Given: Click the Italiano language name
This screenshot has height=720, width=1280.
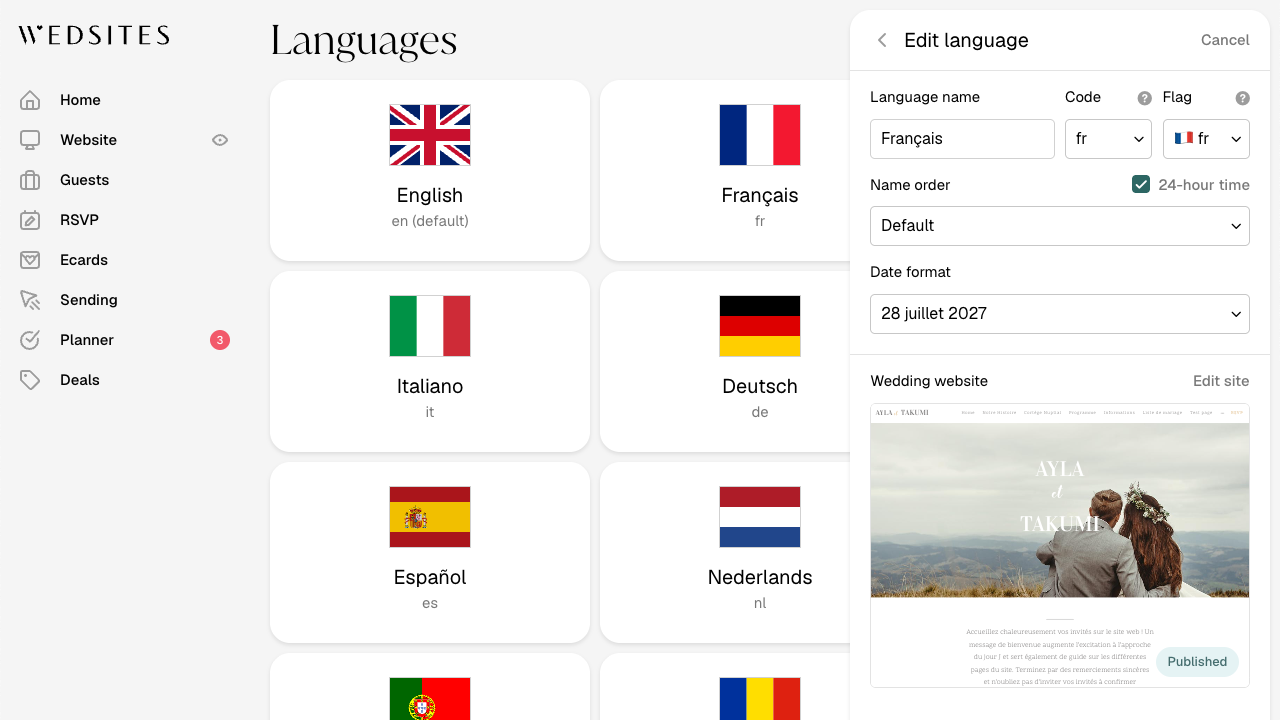Looking at the screenshot, I should tap(430, 387).
